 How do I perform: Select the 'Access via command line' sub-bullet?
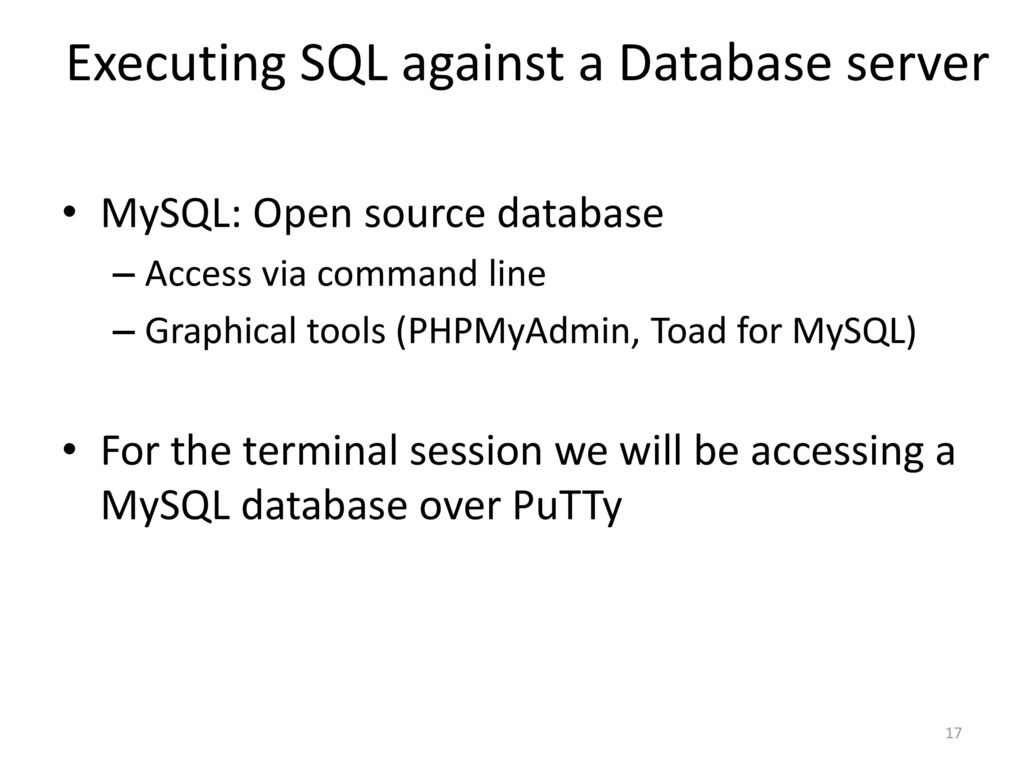point(345,273)
